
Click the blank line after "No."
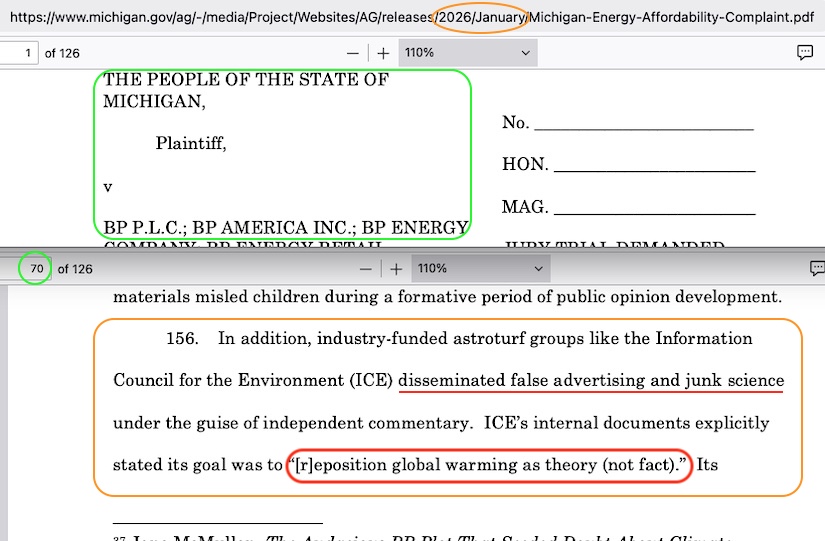tap(643, 123)
